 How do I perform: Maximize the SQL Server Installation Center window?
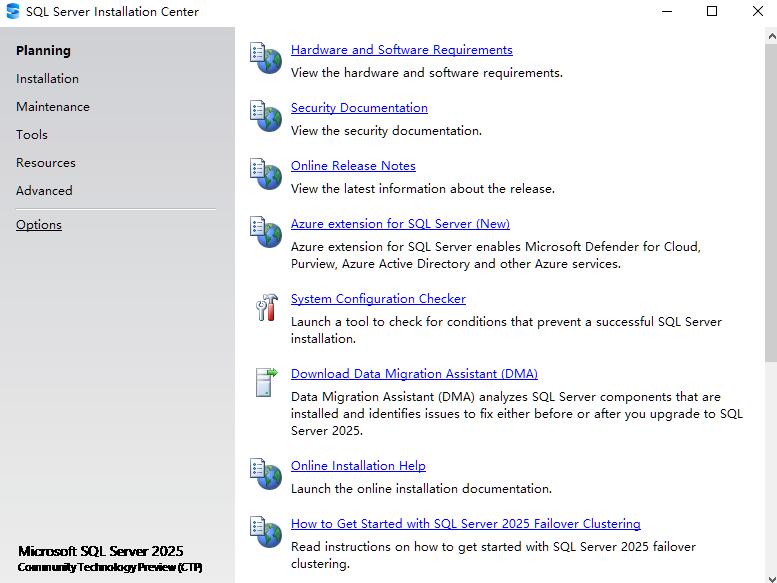click(x=712, y=11)
